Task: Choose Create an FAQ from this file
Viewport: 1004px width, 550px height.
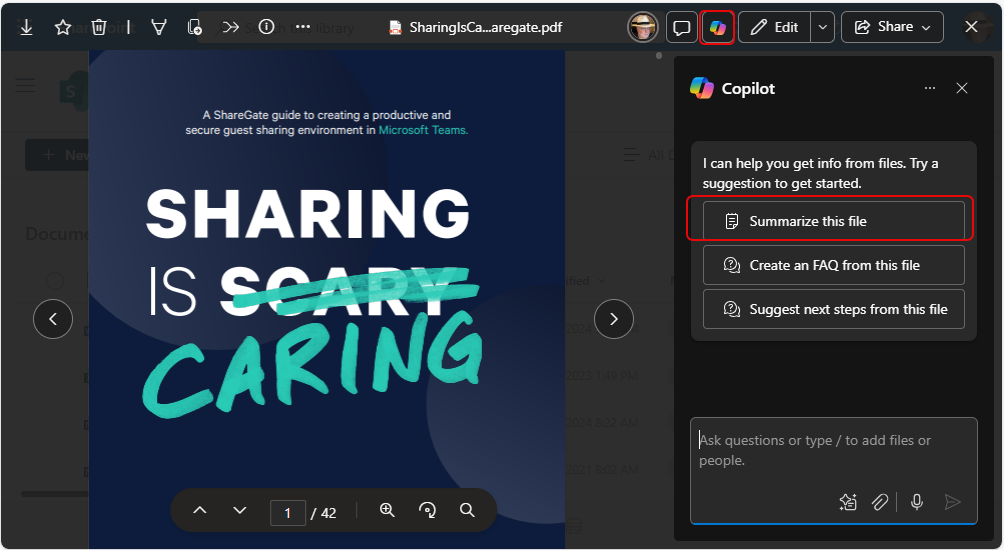Action: point(833,265)
